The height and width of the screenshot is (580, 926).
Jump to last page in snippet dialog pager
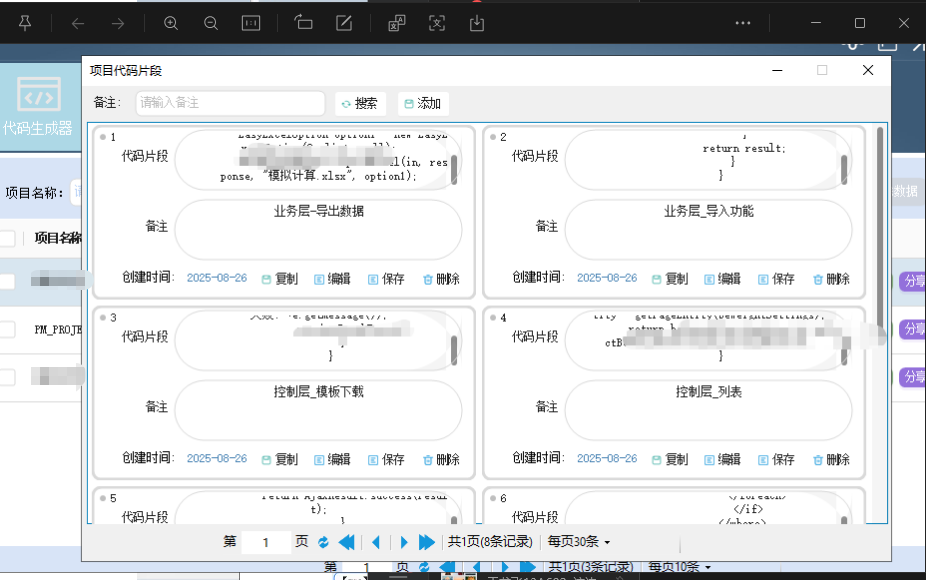[426, 542]
